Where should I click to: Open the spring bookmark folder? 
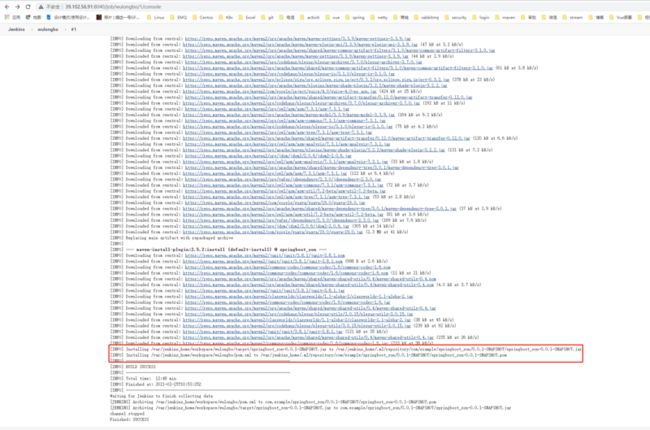click(x=355, y=17)
